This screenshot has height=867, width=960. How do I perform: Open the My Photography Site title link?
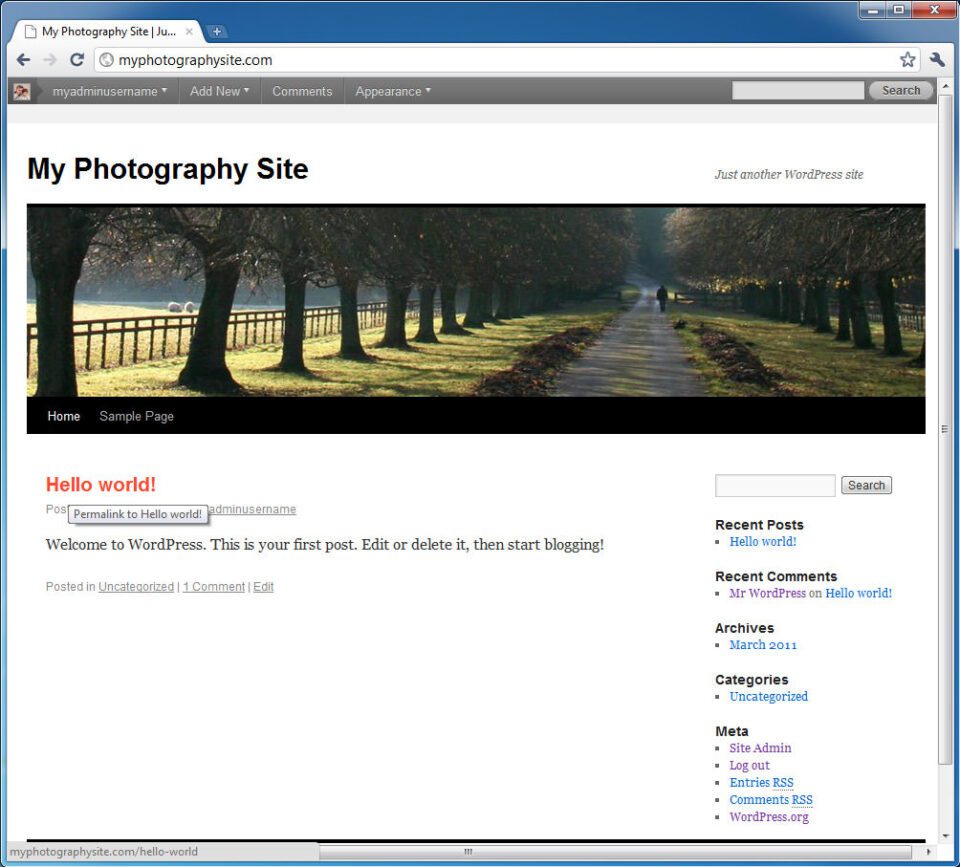(x=168, y=168)
